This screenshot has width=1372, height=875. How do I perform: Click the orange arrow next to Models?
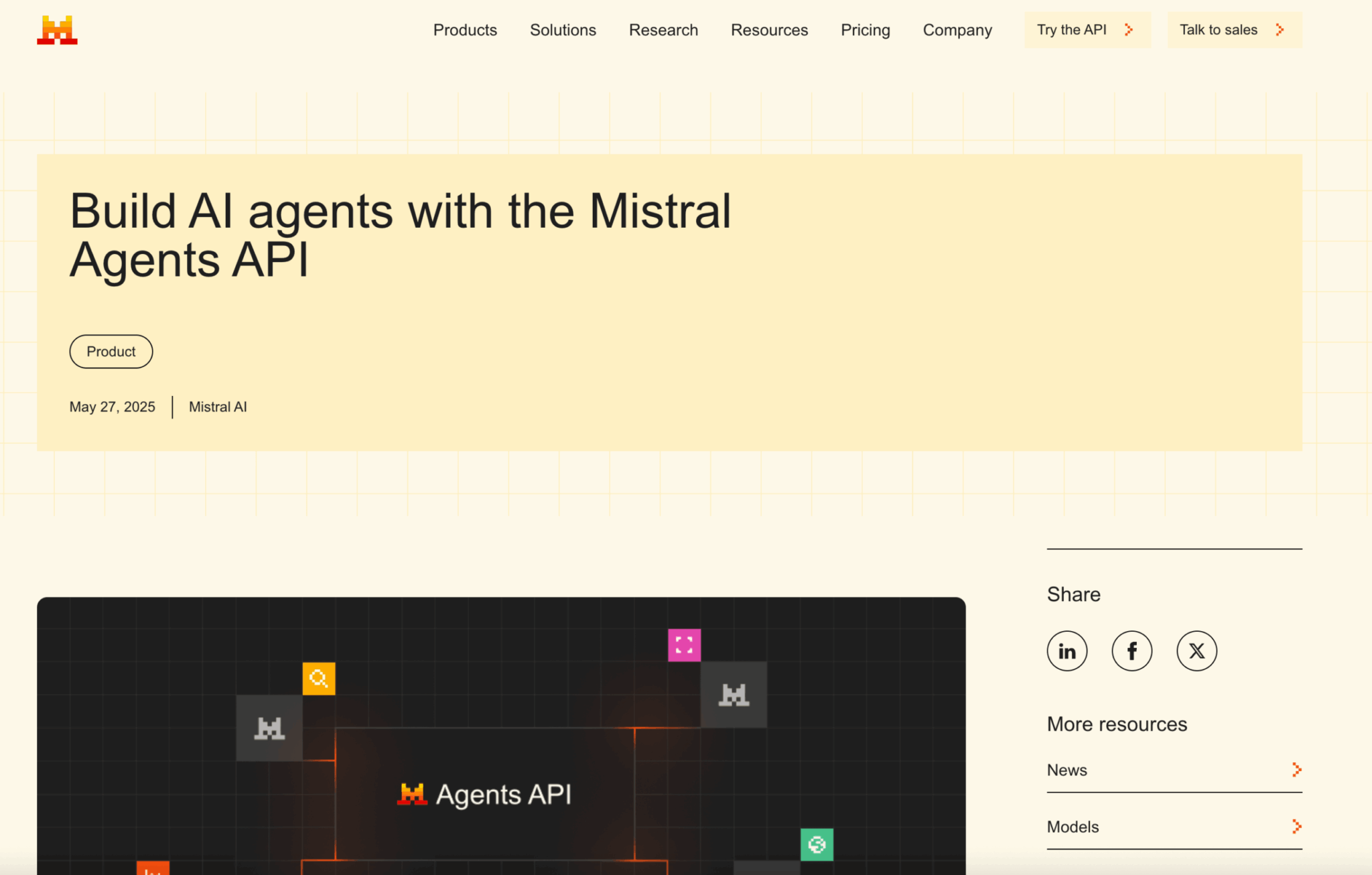[1297, 826]
